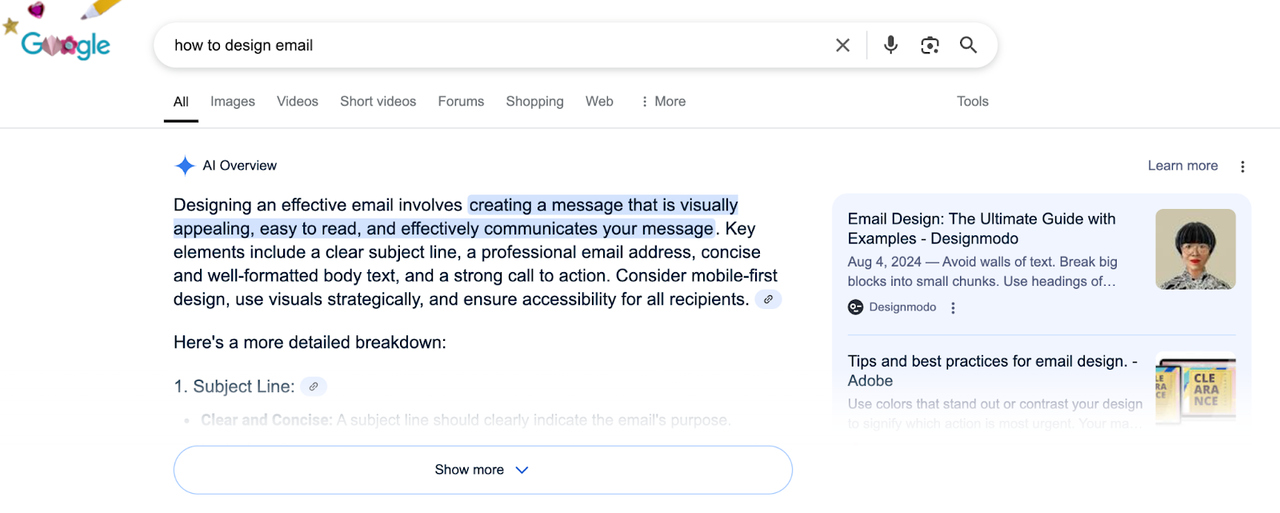Open the source link icon after first paragraph
This screenshot has height=513, width=1280.
tap(768, 299)
